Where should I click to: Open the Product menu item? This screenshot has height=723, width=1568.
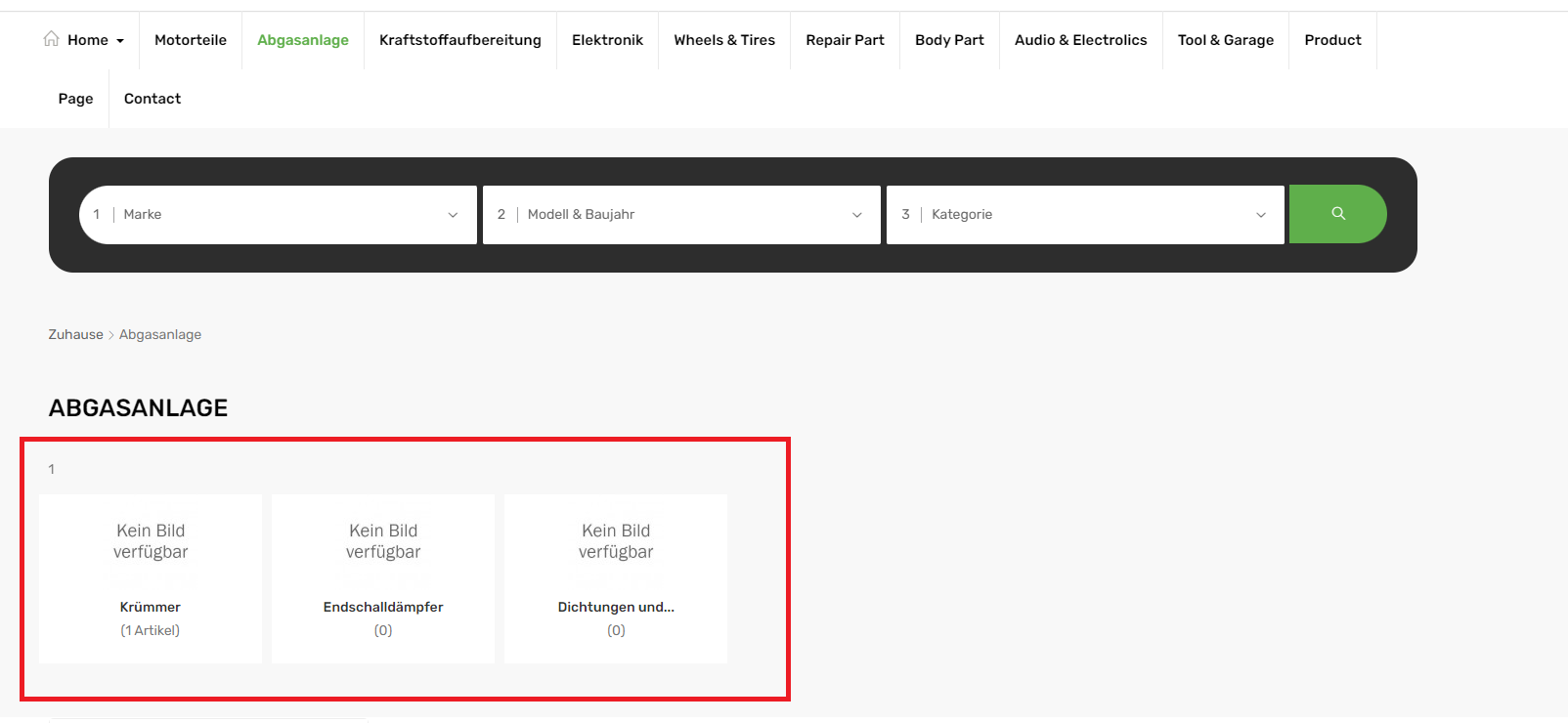click(1332, 40)
